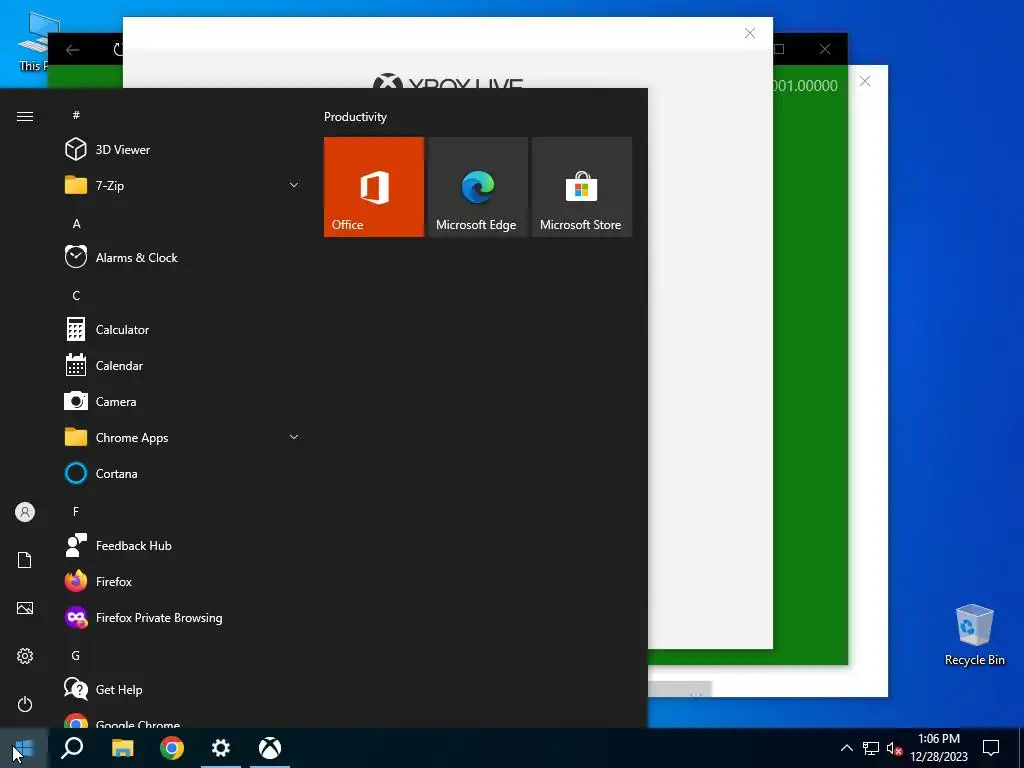
Task: Maximize the Xbox app window
Action: pyautogui.click(x=779, y=49)
